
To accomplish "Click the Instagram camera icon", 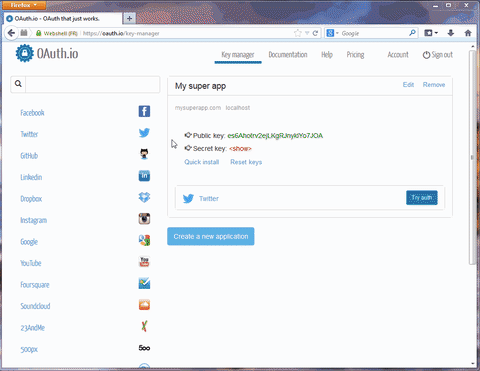I will click(x=144, y=219).
